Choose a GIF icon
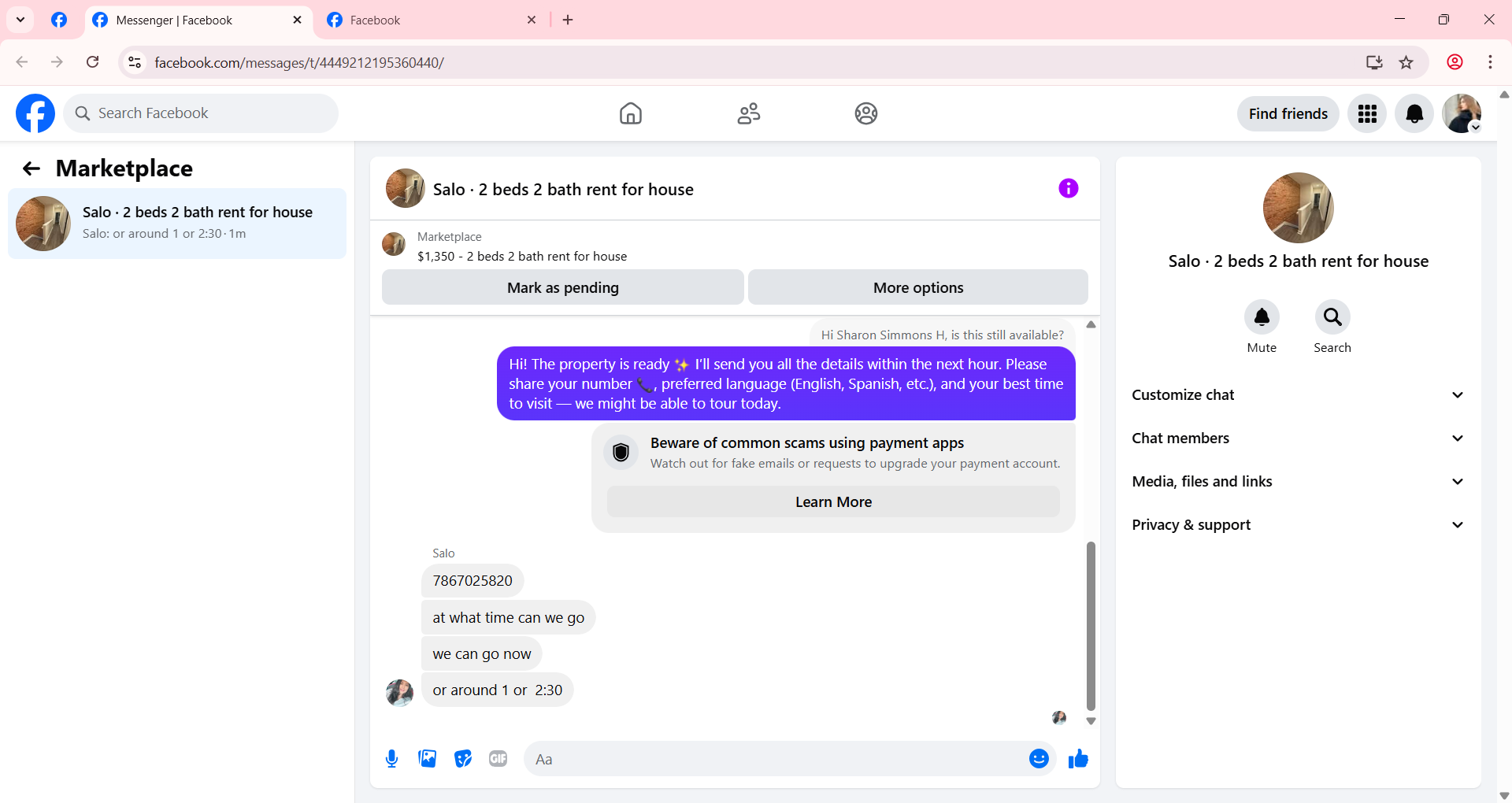Screen dimensions: 1512x803 [x=498, y=759]
